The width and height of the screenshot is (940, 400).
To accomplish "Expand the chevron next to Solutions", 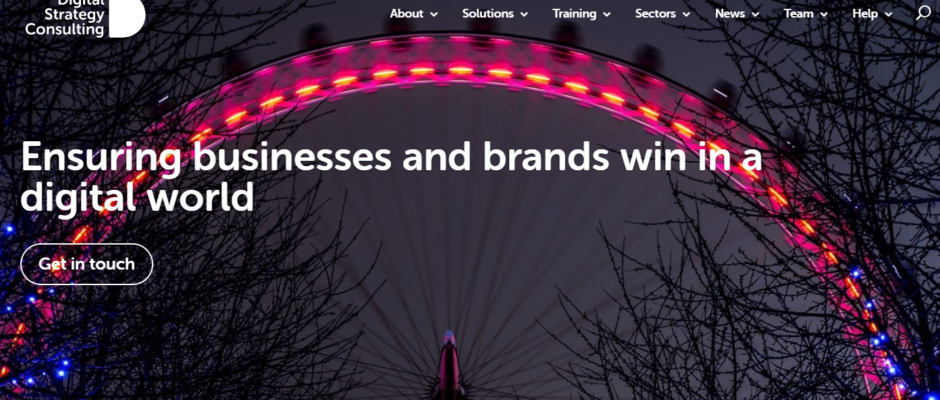I will click(524, 14).
